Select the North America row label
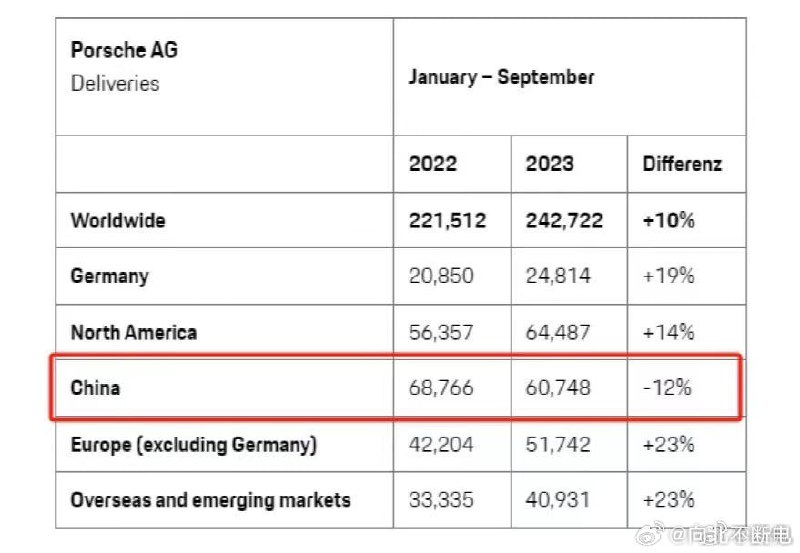 coord(134,332)
